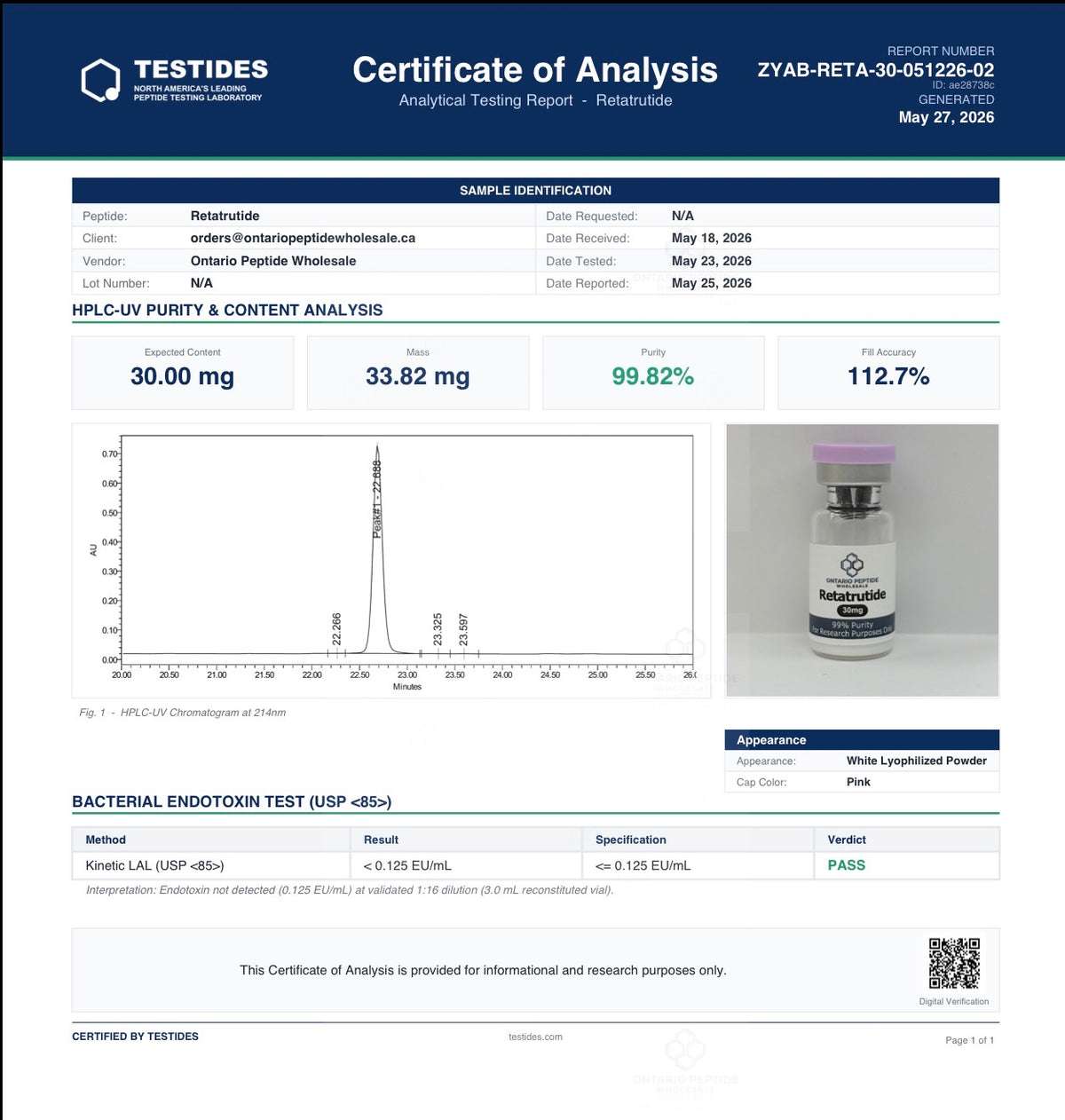
Task: Click report number ZYAB-RETA-30-051226-02
Action: [876, 70]
